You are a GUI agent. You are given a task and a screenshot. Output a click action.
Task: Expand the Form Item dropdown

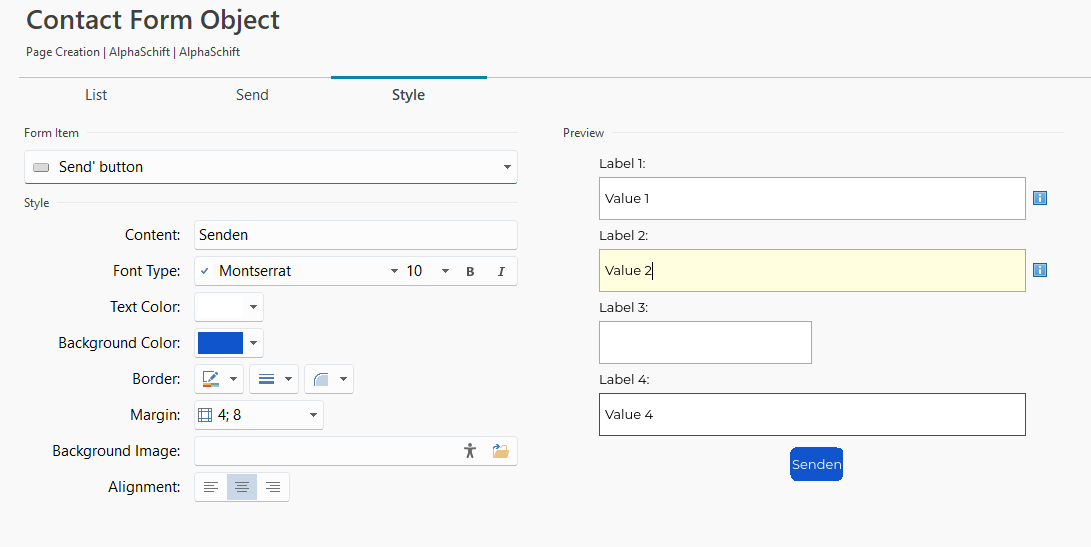click(x=507, y=167)
